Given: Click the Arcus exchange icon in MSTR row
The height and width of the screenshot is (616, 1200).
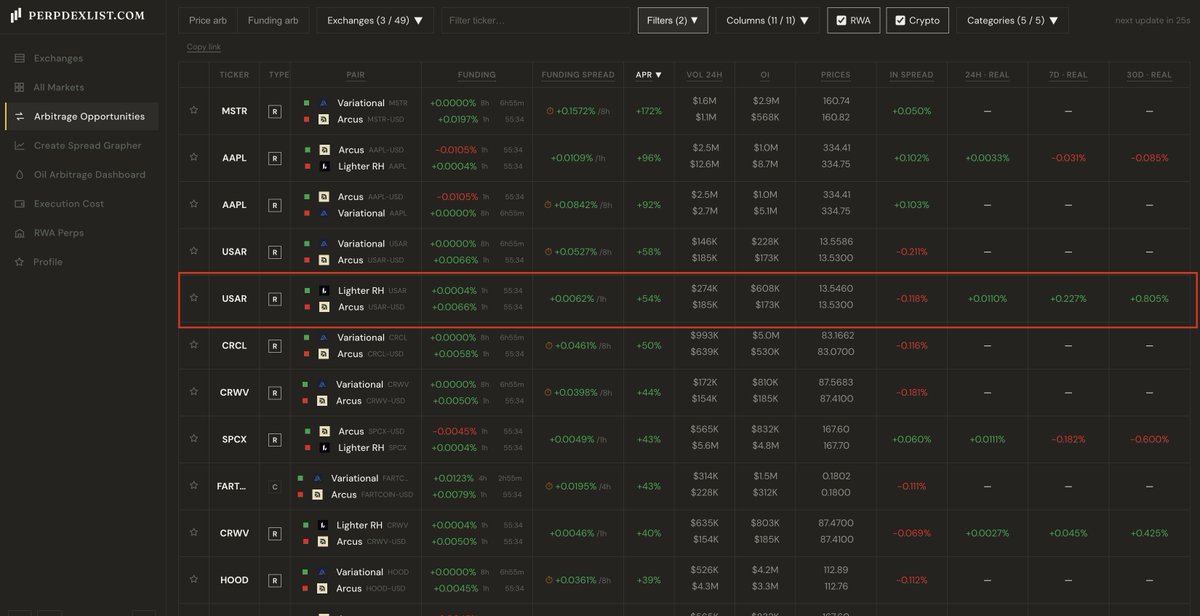Looking at the screenshot, I should tap(323, 119).
